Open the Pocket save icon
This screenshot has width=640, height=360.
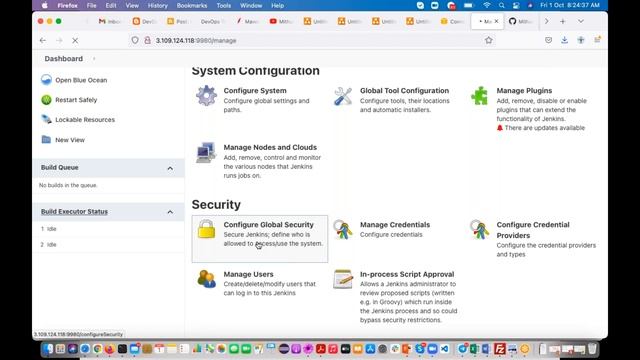[x=548, y=40]
